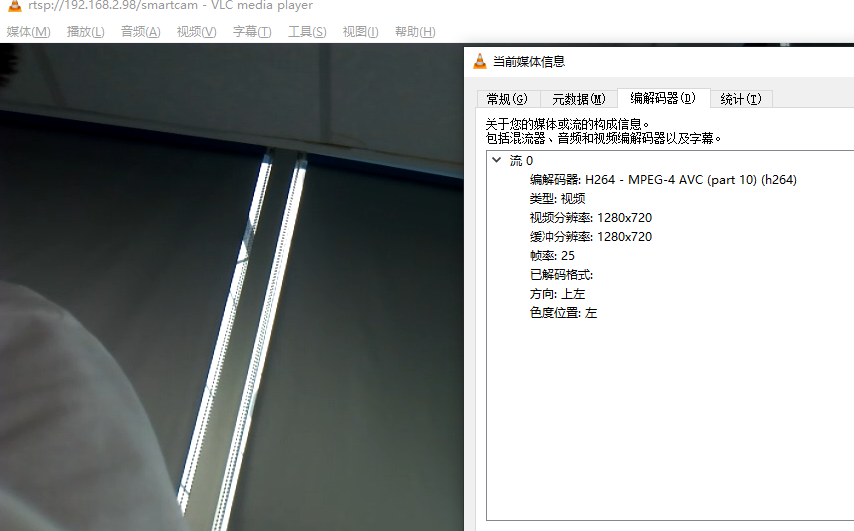This screenshot has width=854, height=531.
Task: Select the 流 0 tree item
Action: pyautogui.click(x=521, y=161)
